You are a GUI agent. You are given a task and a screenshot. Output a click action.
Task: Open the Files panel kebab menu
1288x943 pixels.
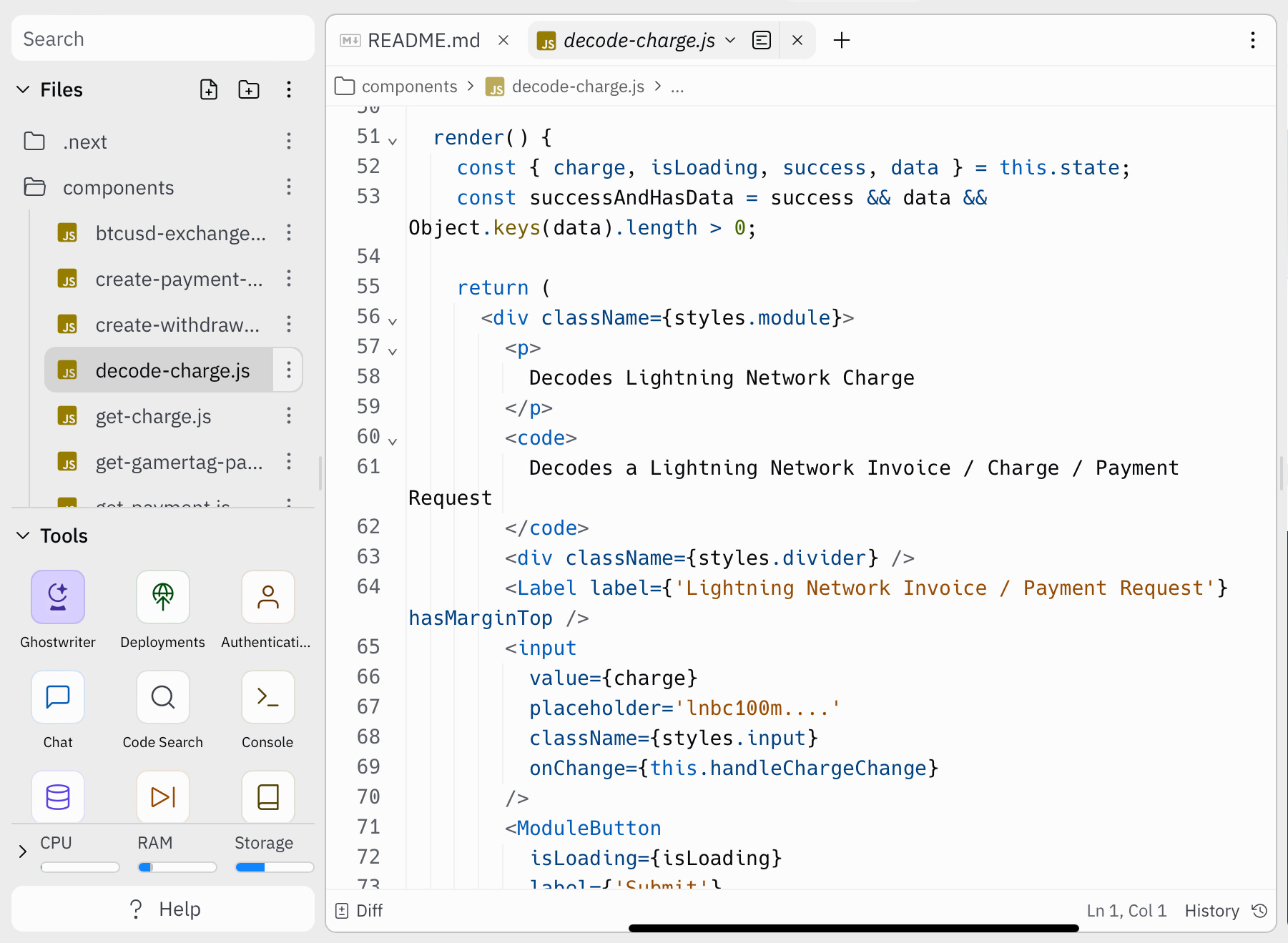(289, 89)
